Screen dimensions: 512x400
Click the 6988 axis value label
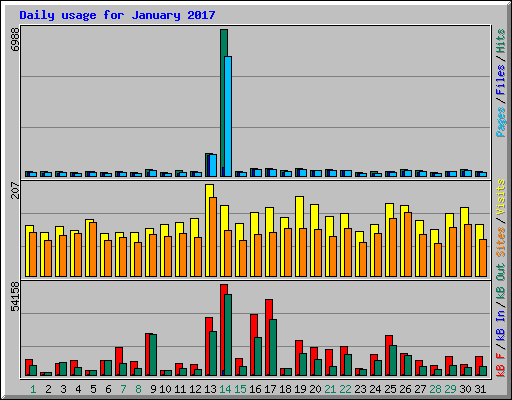coord(15,39)
